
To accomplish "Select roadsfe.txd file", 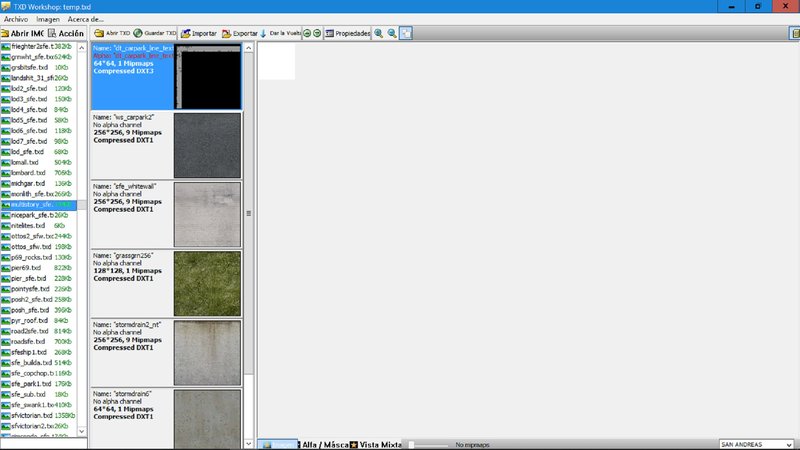I will (x=39, y=341).
